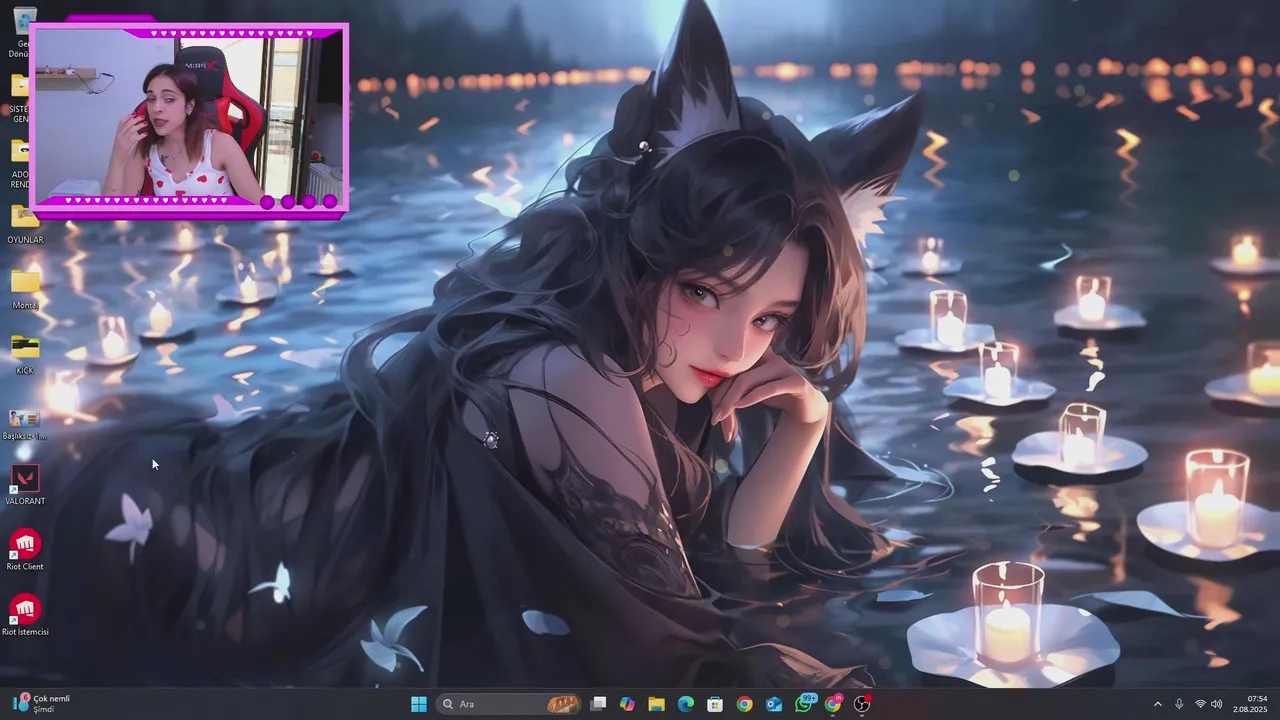Select the ADOBE folder on desktop

coord(20,160)
